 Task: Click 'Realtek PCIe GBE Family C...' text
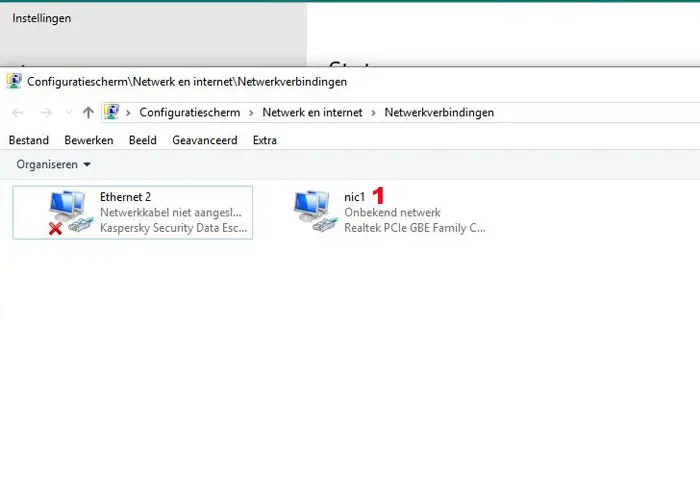[x=415, y=228]
